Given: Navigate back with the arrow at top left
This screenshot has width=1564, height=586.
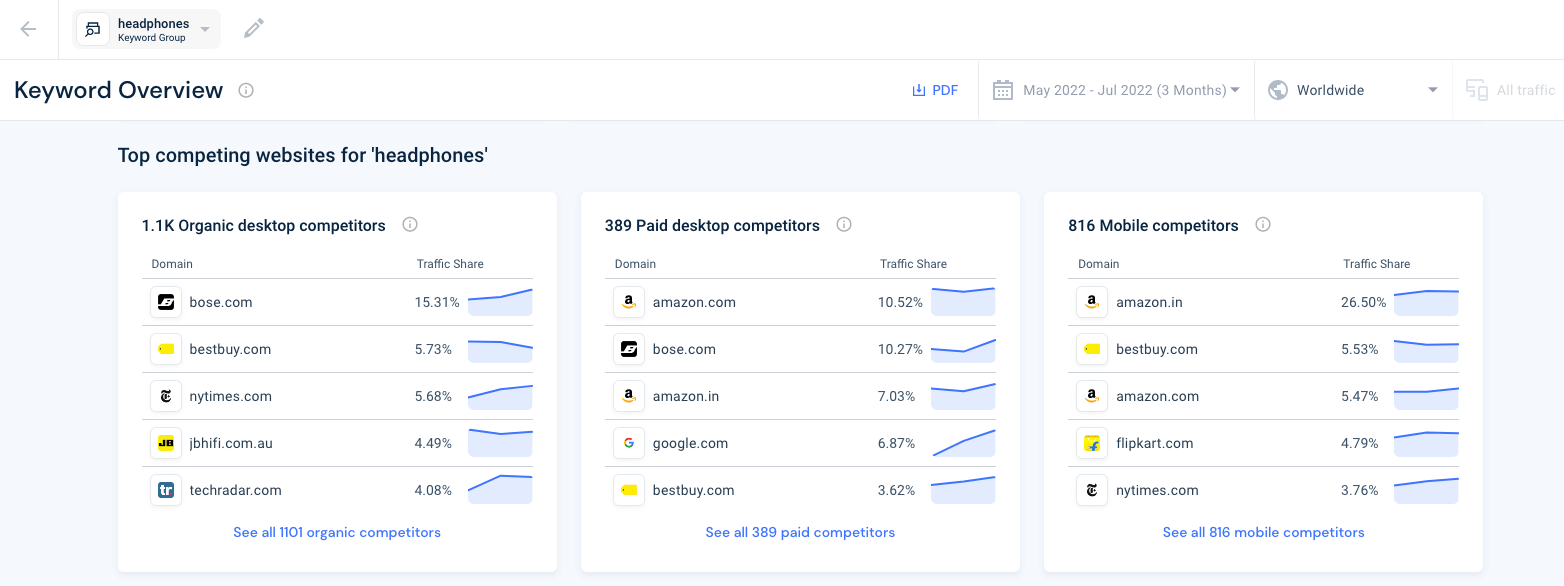Looking at the screenshot, I should 28,28.
